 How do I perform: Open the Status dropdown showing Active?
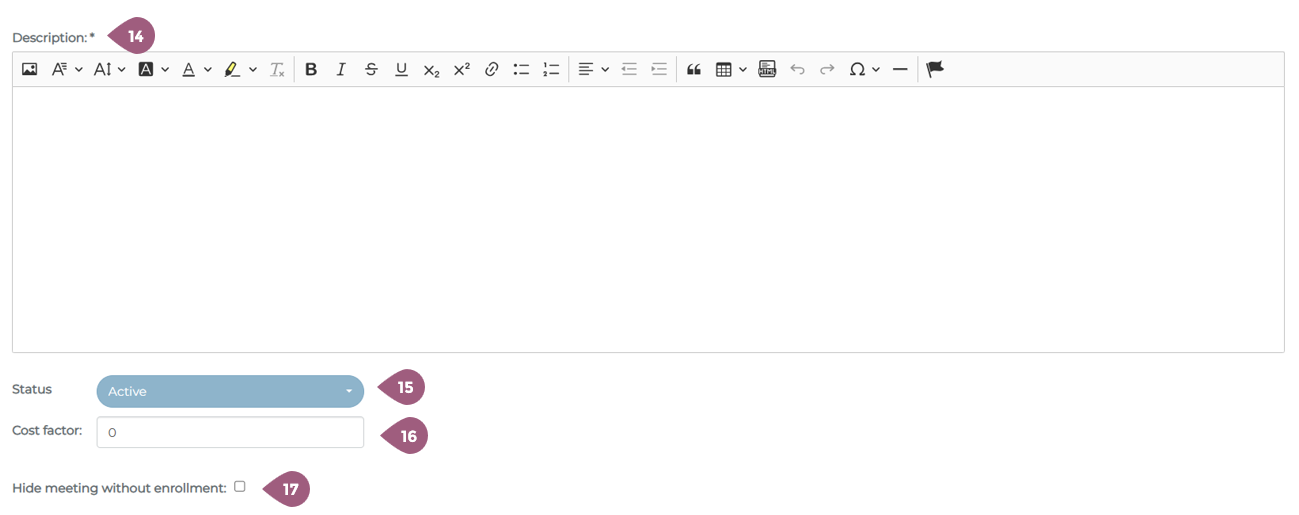click(230, 391)
